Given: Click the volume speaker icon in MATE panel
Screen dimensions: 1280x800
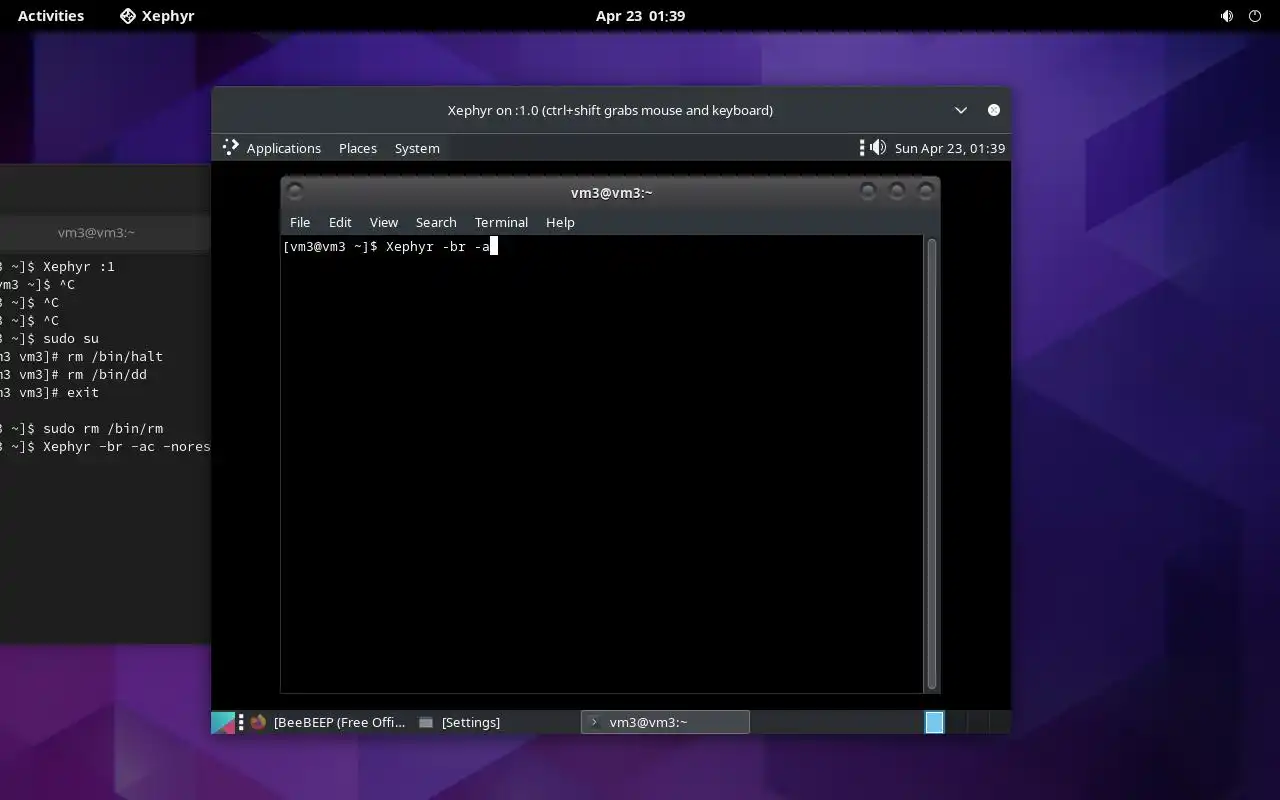Looking at the screenshot, I should [878, 148].
